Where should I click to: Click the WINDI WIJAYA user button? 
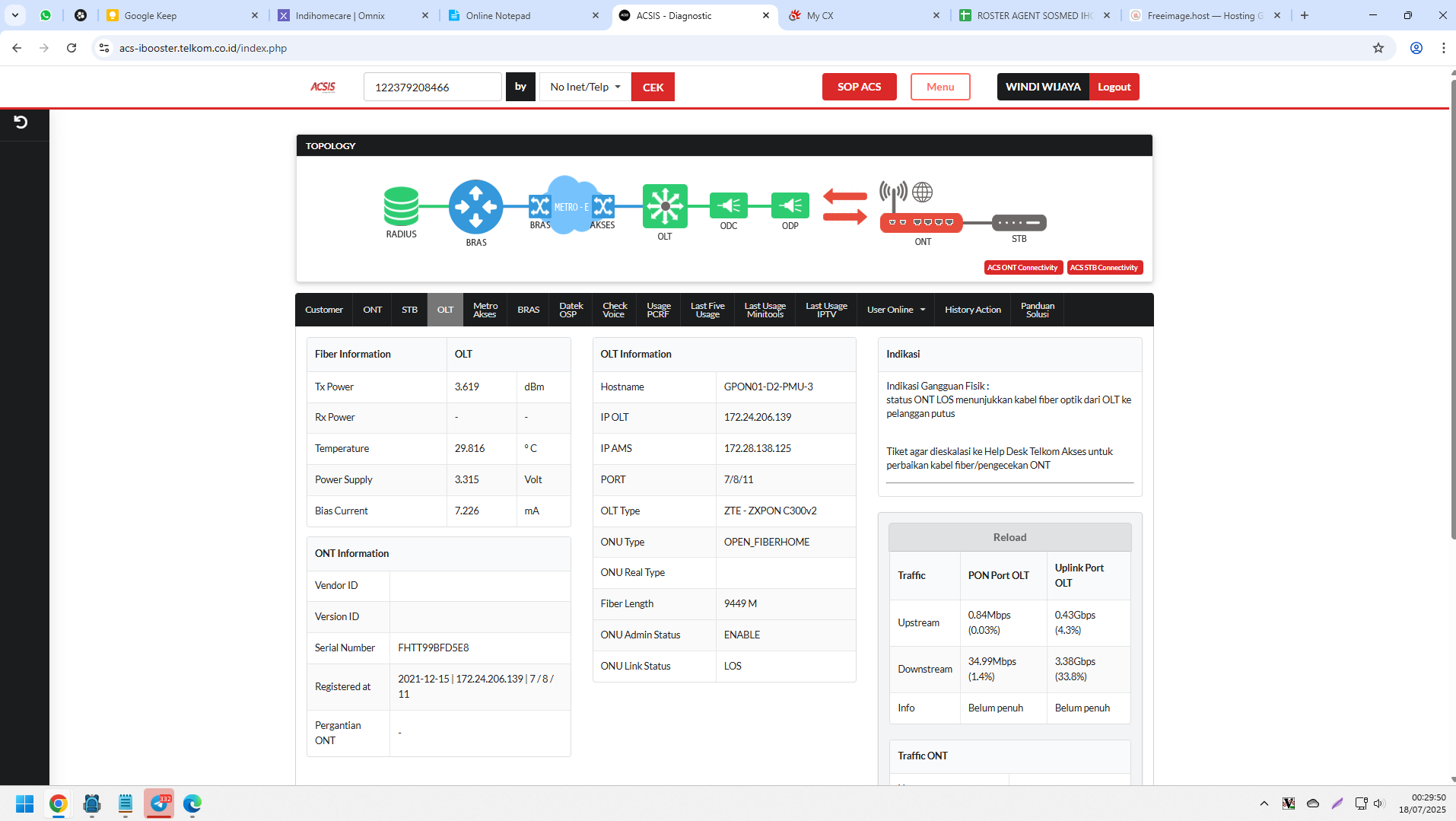pos(1043,87)
